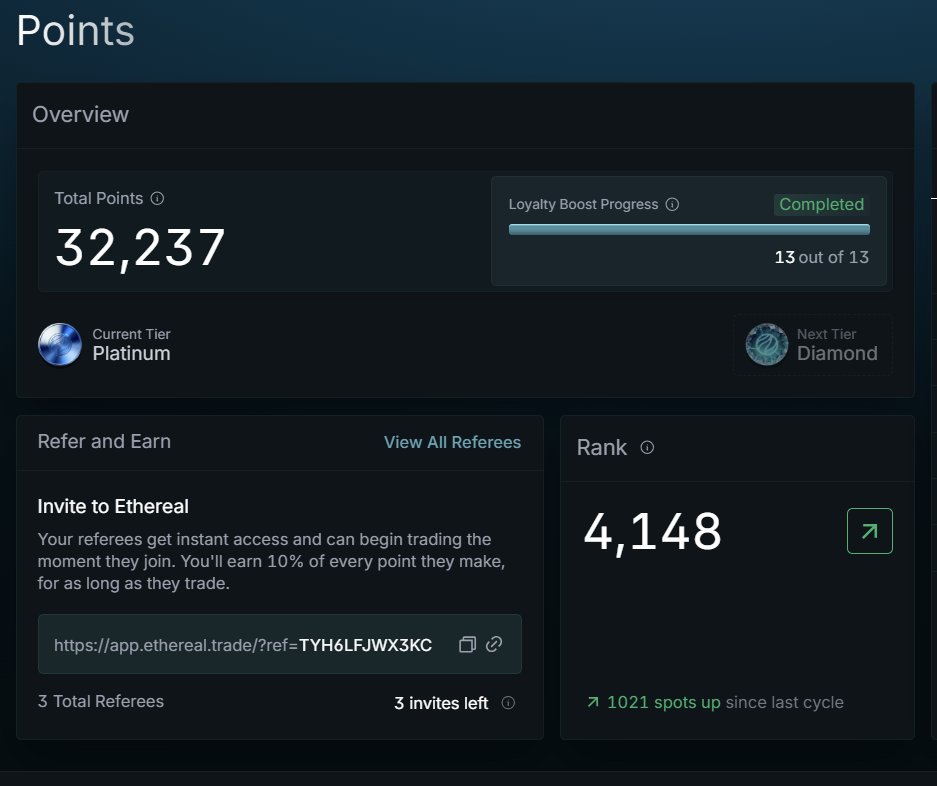Click the referees description paragraph

pos(271,561)
